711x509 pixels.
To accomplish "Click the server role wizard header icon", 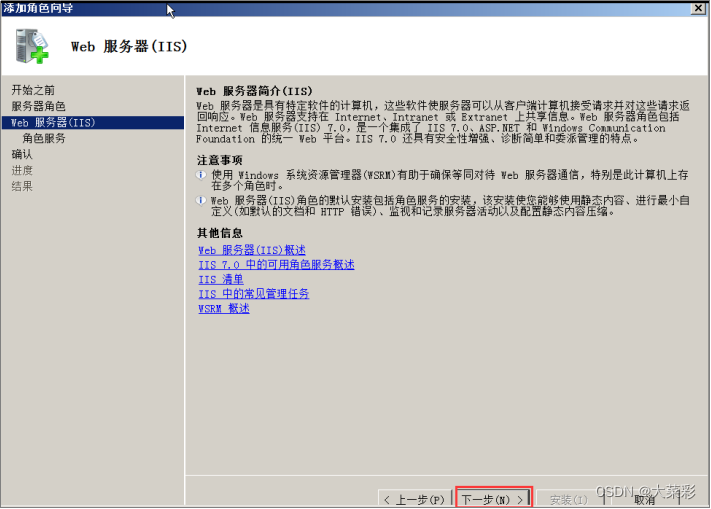I will click(31, 46).
